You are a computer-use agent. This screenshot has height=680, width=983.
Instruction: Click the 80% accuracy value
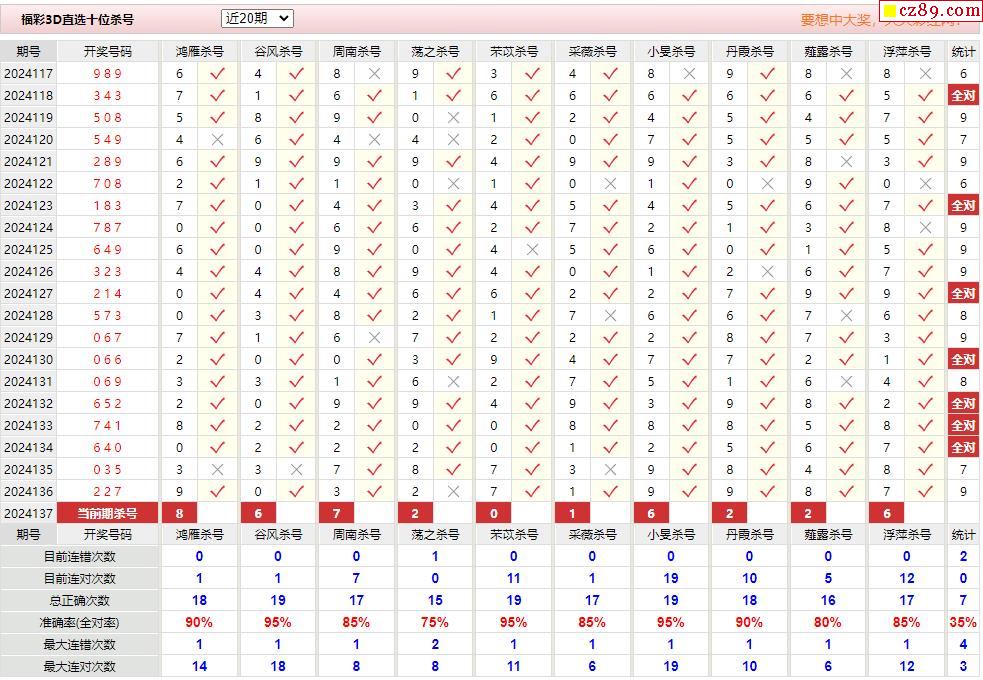pyautogui.click(x=828, y=623)
